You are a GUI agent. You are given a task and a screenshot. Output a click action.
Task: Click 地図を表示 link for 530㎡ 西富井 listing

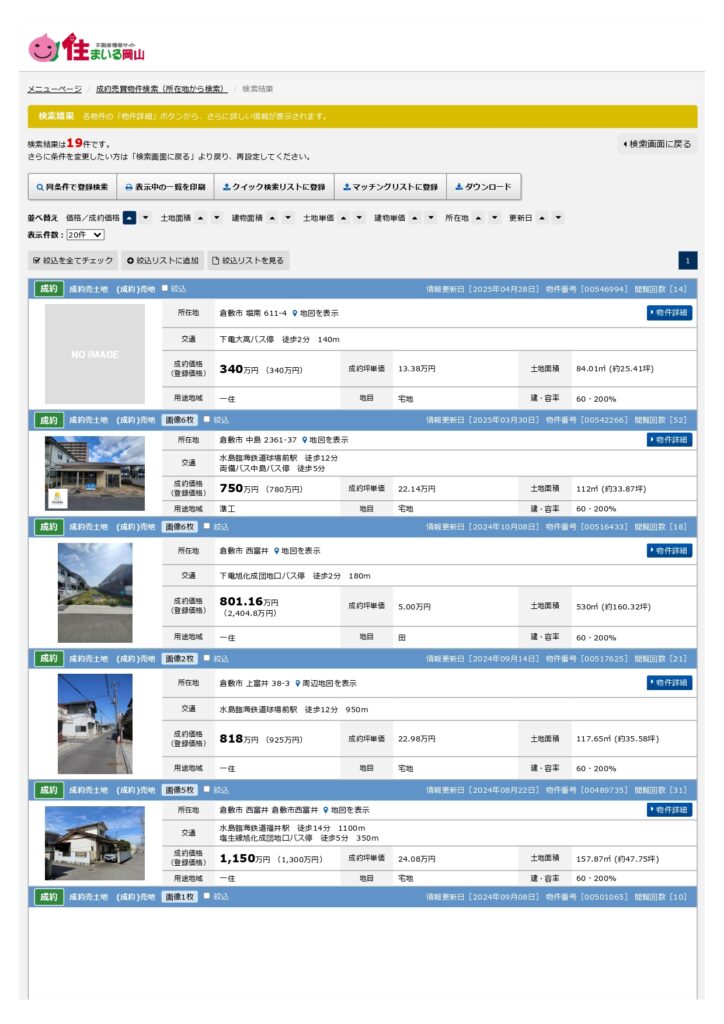tap(300, 551)
